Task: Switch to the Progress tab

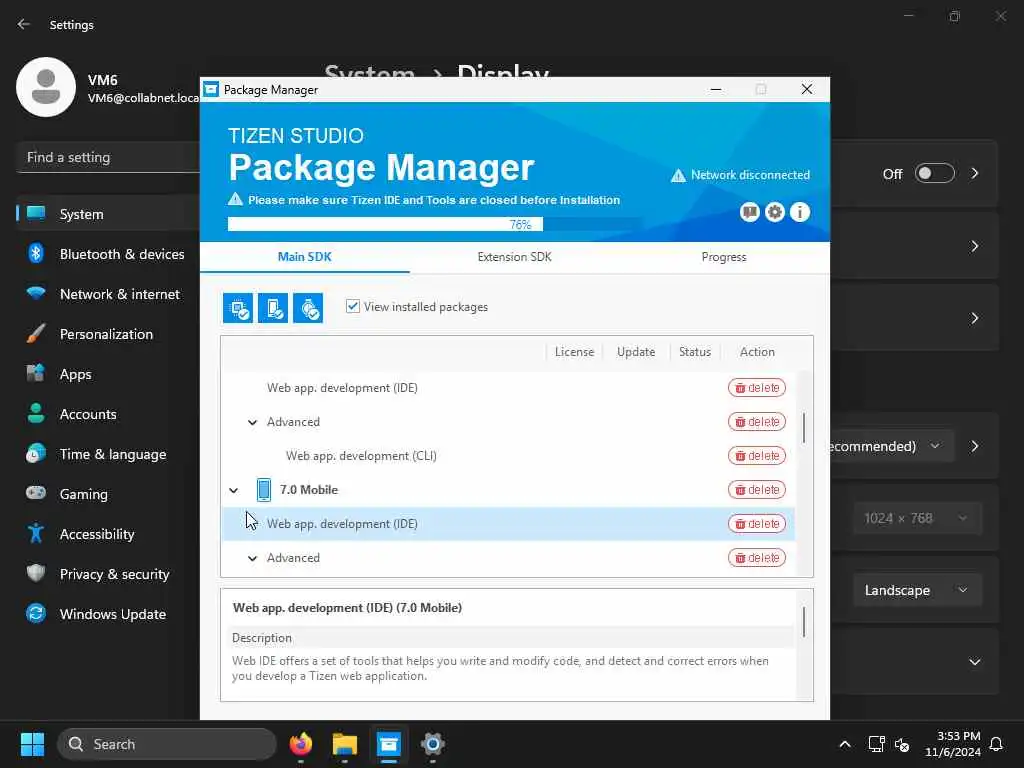Action: click(x=724, y=257)
